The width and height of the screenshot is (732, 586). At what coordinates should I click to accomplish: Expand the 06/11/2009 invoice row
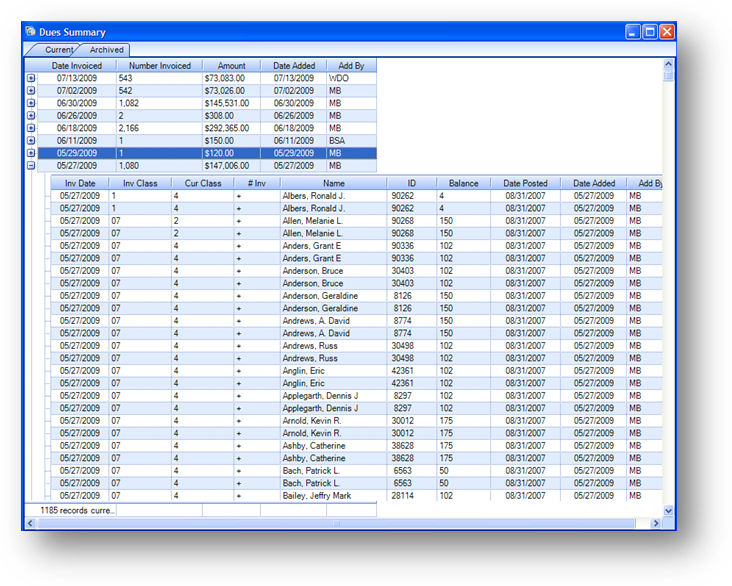tap(30, 141)
